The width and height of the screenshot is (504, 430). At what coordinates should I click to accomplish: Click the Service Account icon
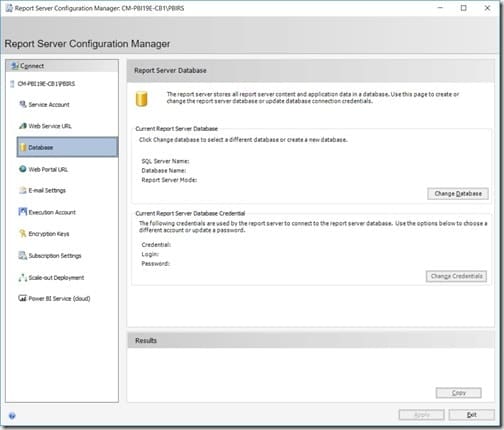(x=23, y=104)
